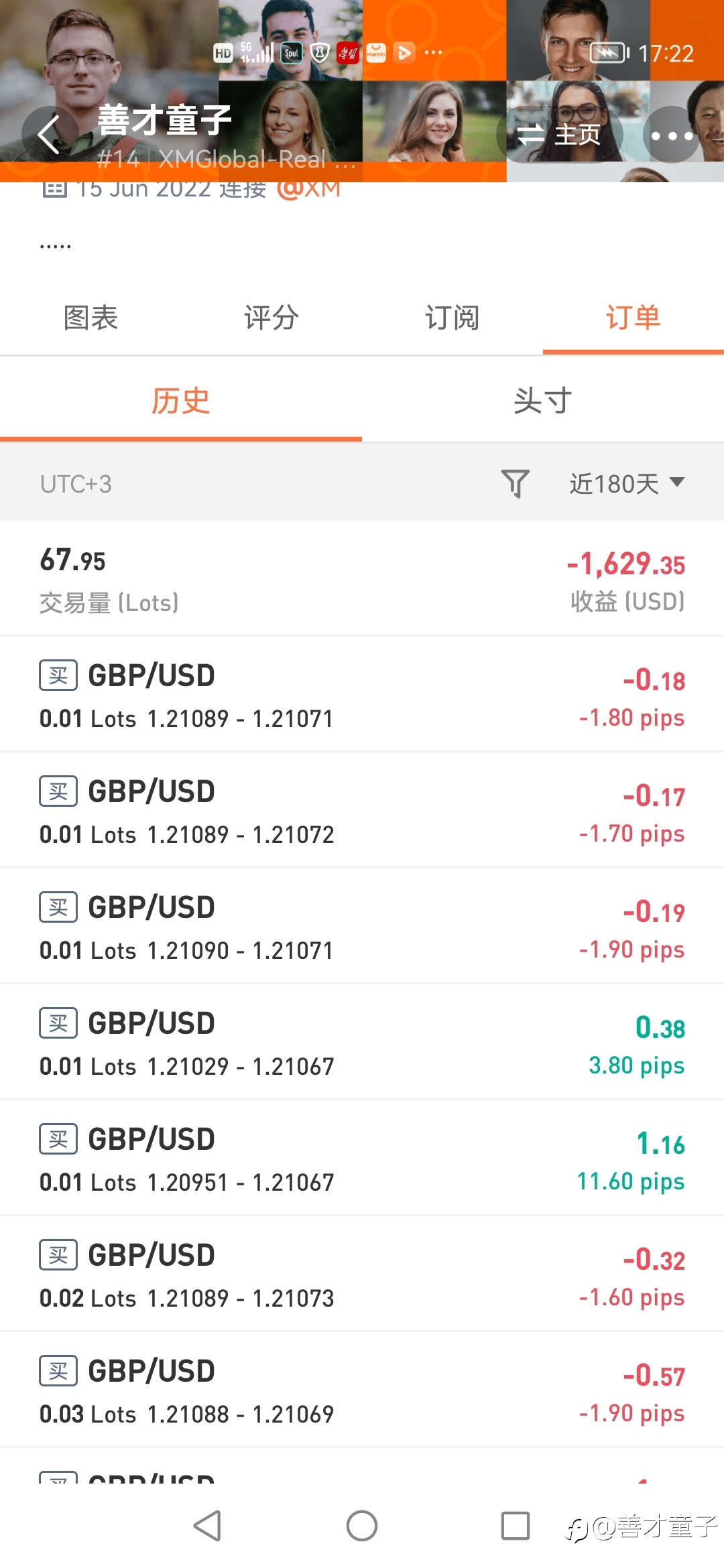Switch to the 主页 homepage toggle
724x1568 pixels.
coord(560,135)
